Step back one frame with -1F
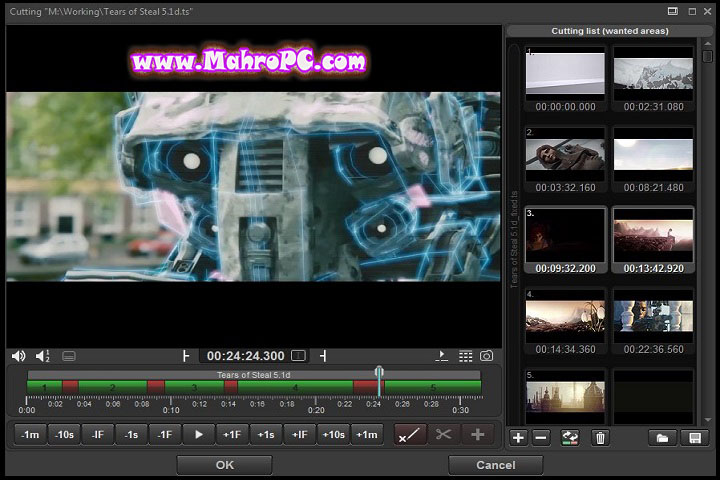This screenshot has height=480, width=720. coord(165,435)
